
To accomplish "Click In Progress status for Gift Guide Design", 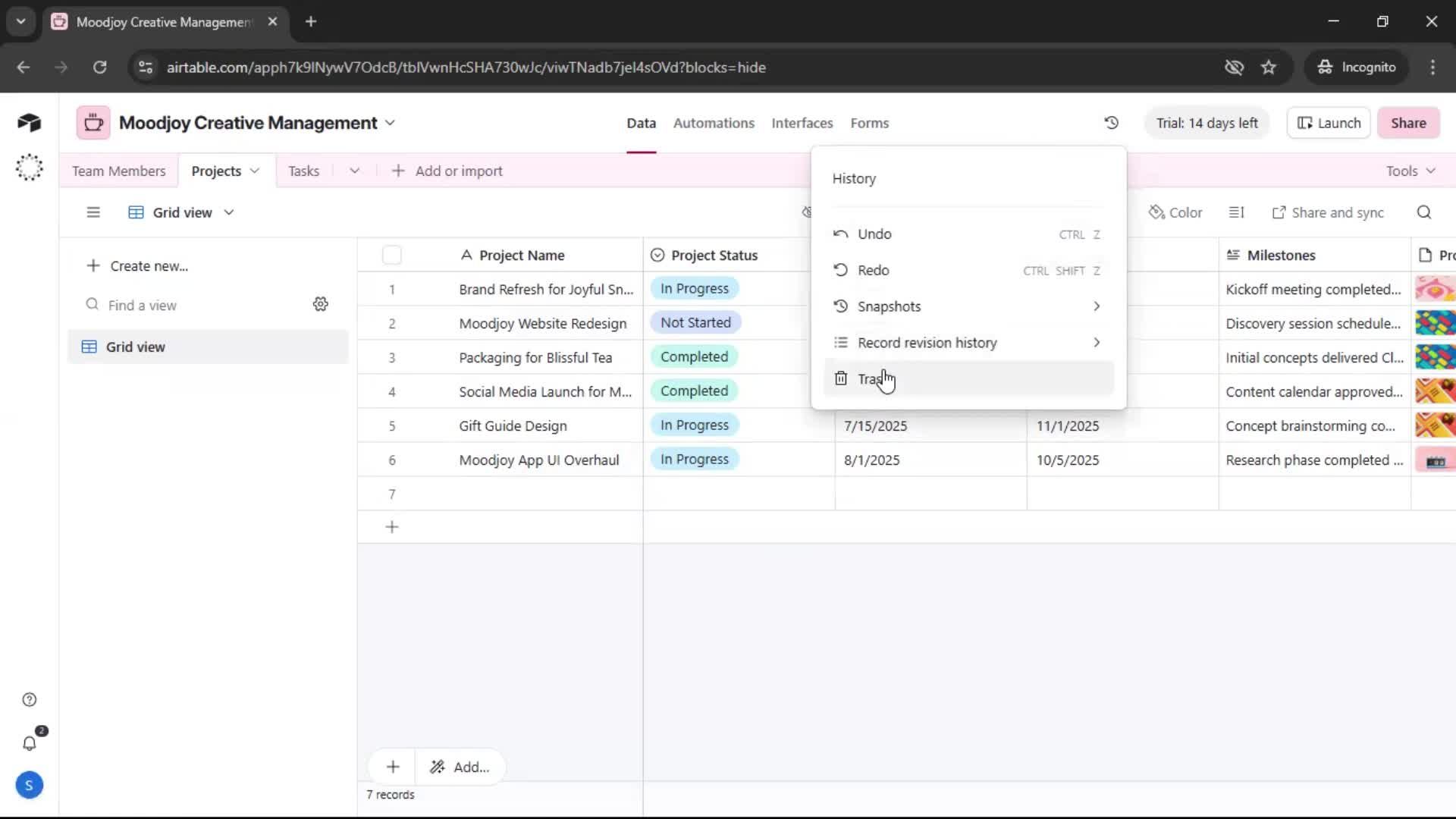I will click(694, 425).
